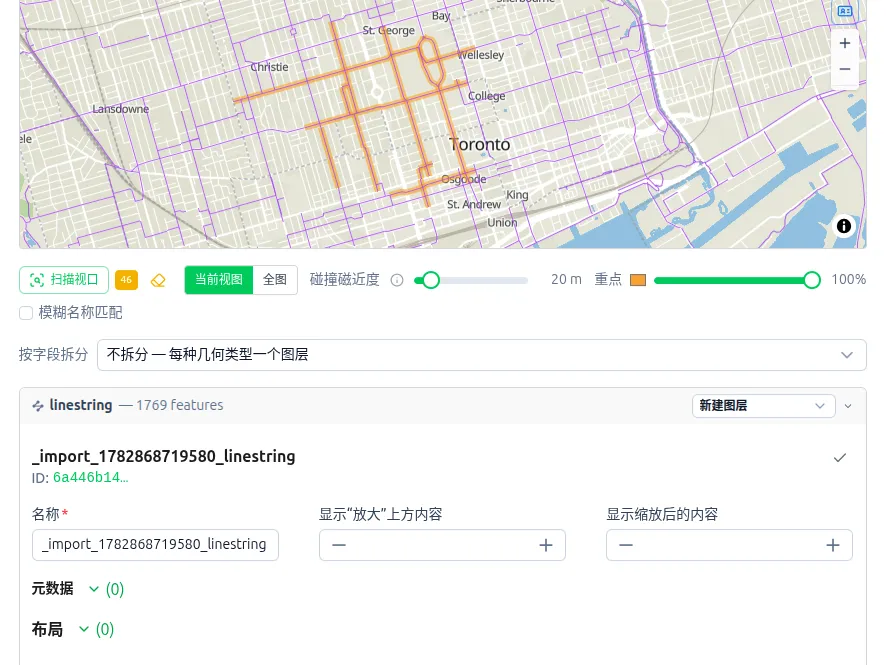Switch to current view tab

click(x=218, y=280)
